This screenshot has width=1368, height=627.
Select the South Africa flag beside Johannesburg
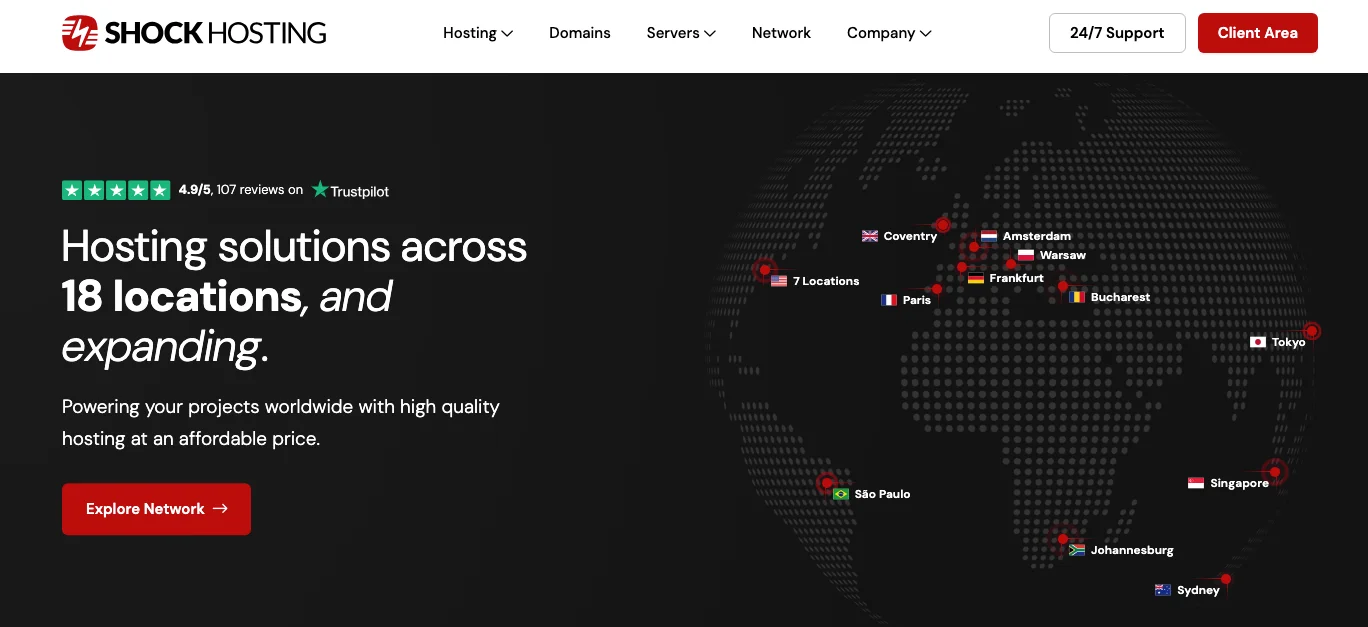[x=1077, y=550]
